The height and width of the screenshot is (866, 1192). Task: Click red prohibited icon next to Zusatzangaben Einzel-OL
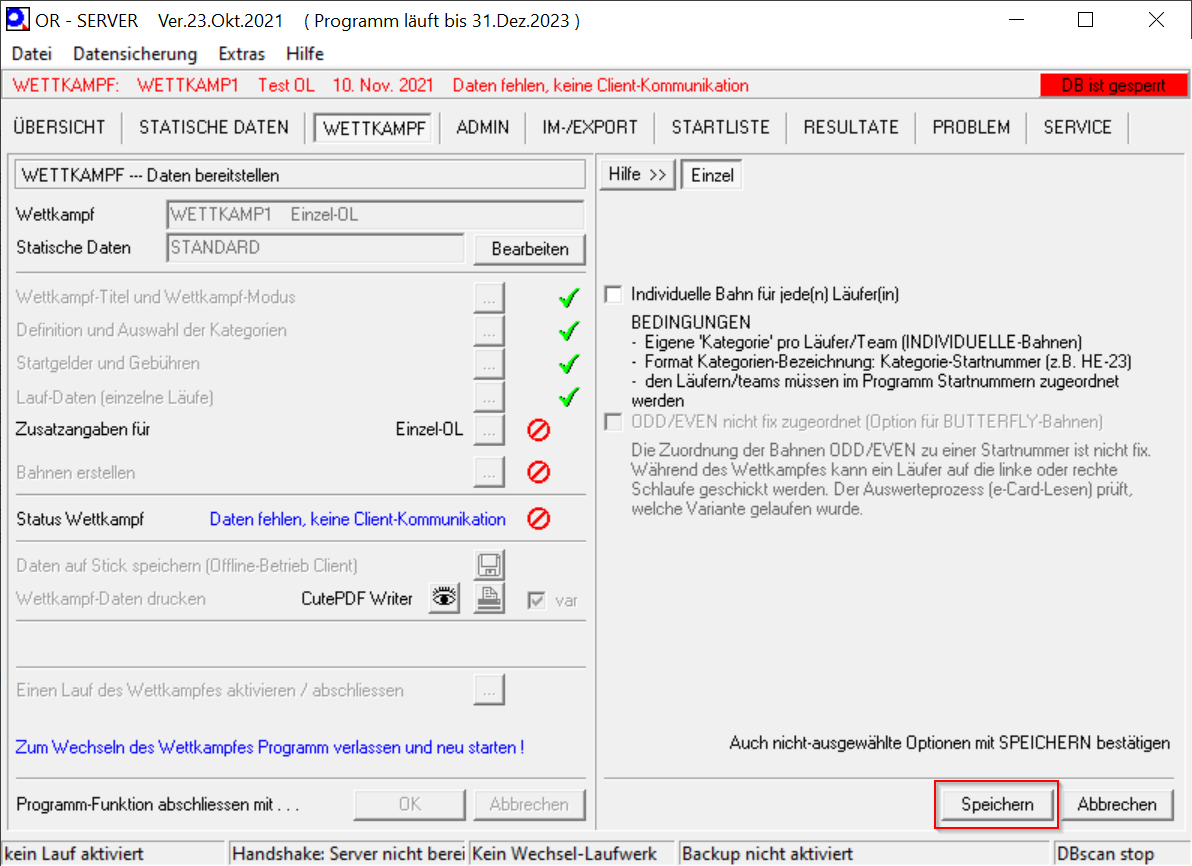[539, 431]
